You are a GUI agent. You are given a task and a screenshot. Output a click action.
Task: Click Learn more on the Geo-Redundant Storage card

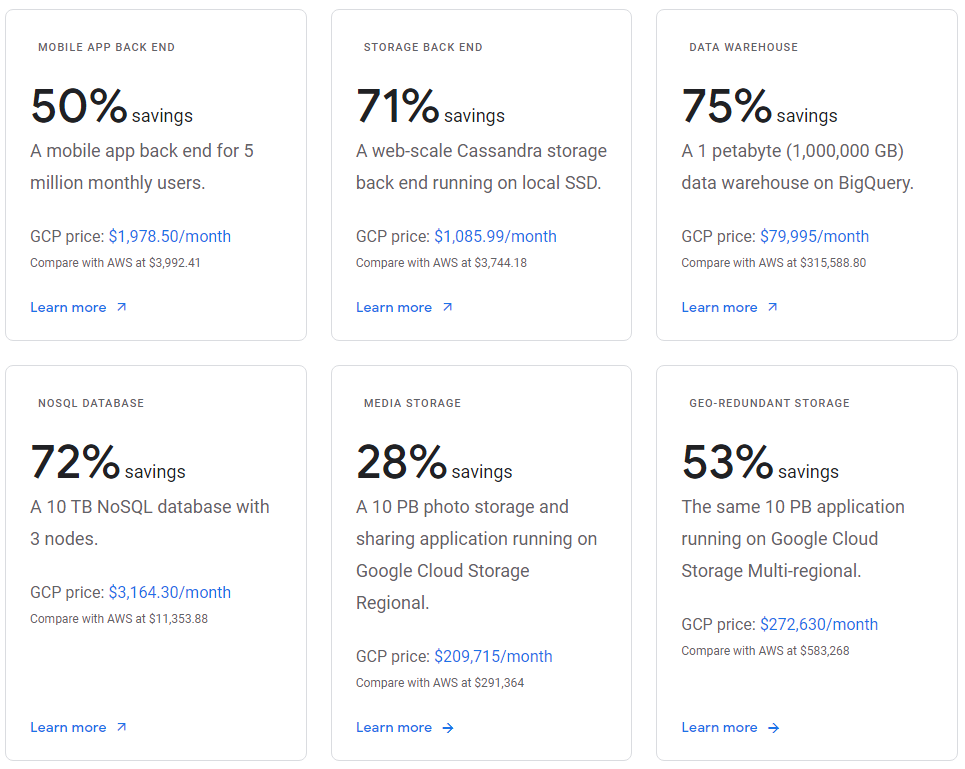coord(719,727)
